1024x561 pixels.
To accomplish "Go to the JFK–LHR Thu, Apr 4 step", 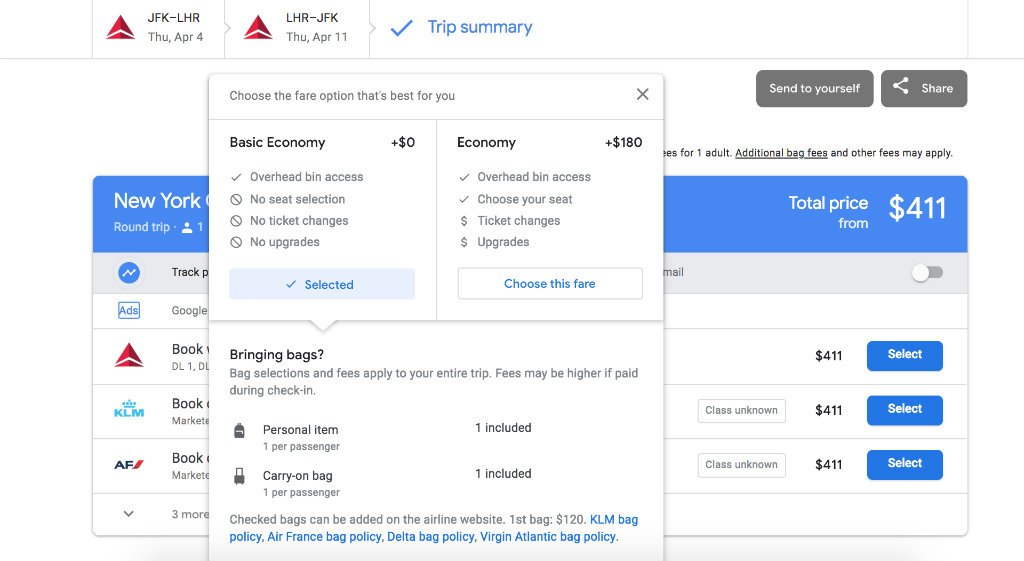I will coord(175,28).
